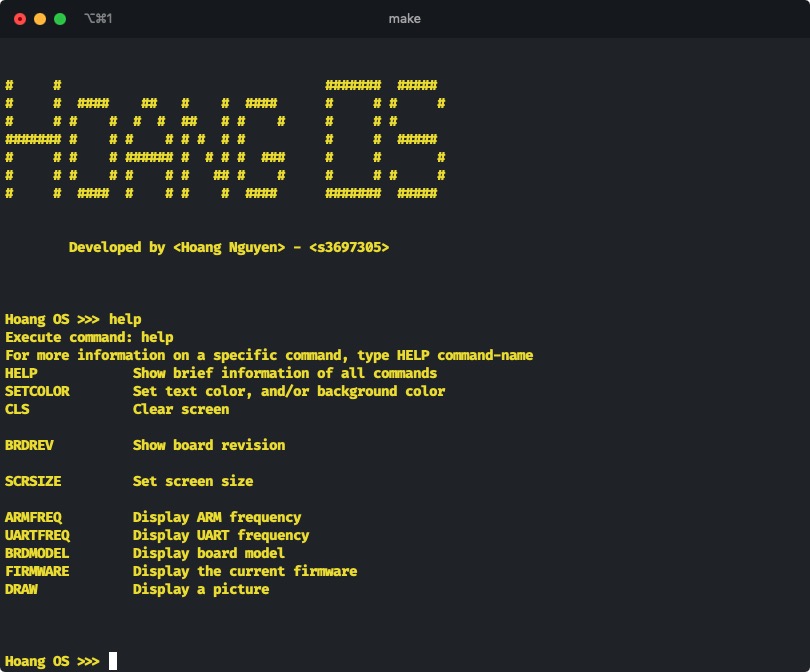Click the 'Display a picture' description

(201, 589)
